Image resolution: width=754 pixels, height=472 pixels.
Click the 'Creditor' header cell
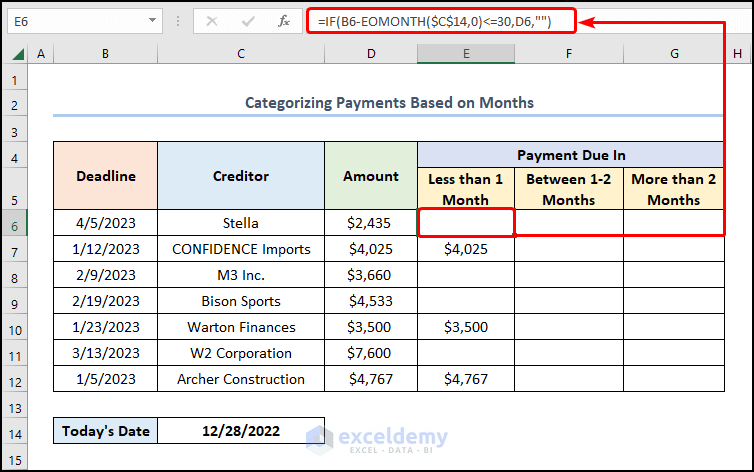click(x=241, y=175)
